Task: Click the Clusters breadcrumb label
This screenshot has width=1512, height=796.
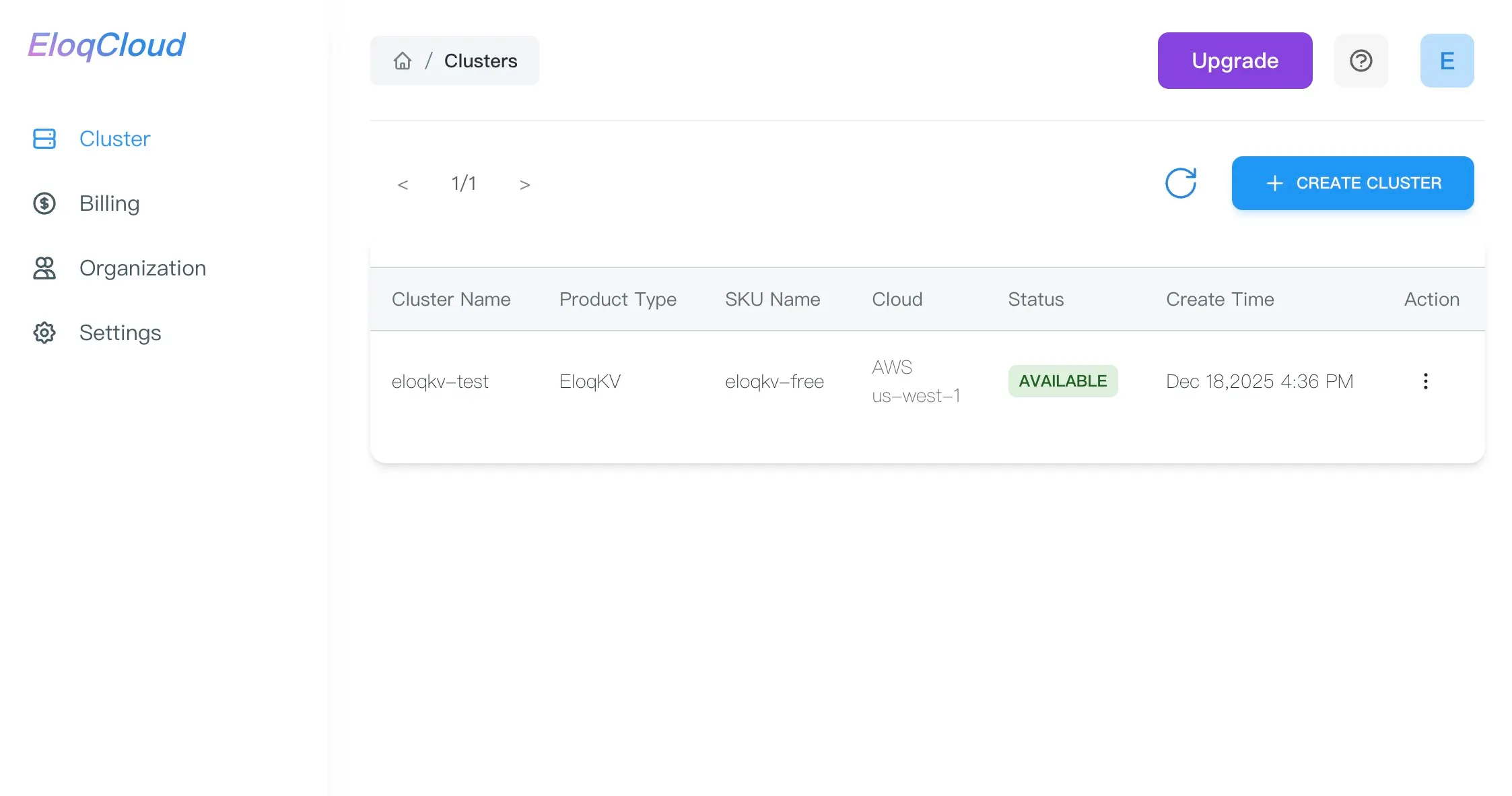Action: point(481,61)
